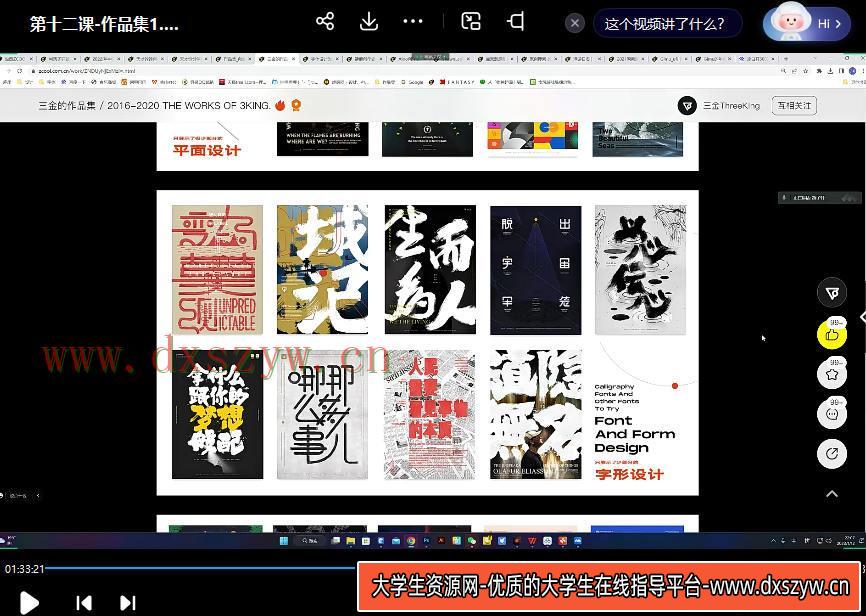This screenshot has height=616, width=866.
Task: Click 'Font And Form Design' heading
Action: (635, 434)
